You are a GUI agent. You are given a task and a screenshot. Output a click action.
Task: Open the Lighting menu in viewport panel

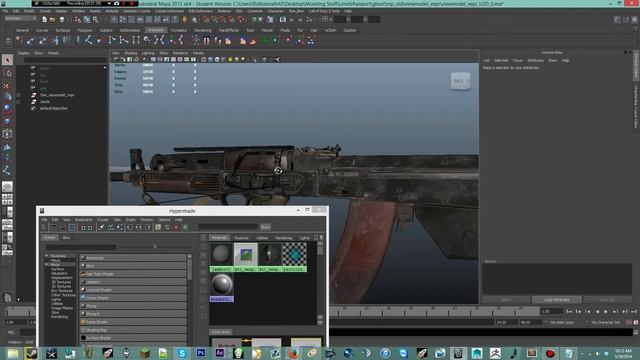[x=148, y=53]
